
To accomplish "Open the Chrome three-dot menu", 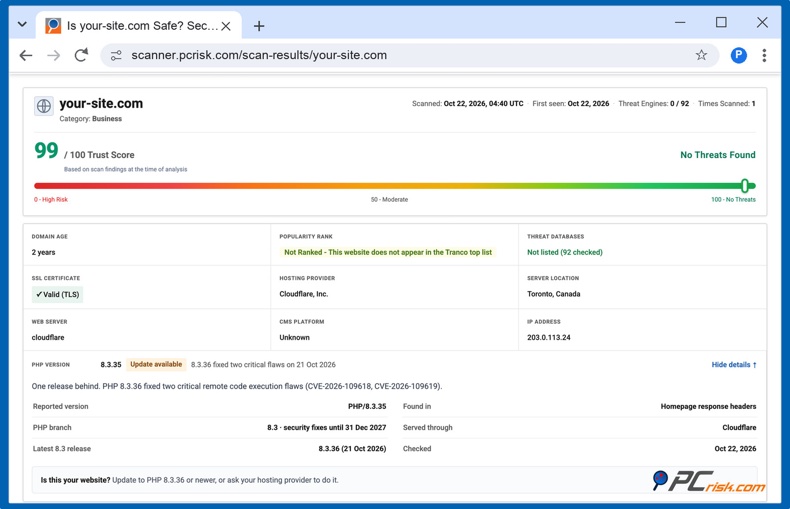I will pos(764,55).
